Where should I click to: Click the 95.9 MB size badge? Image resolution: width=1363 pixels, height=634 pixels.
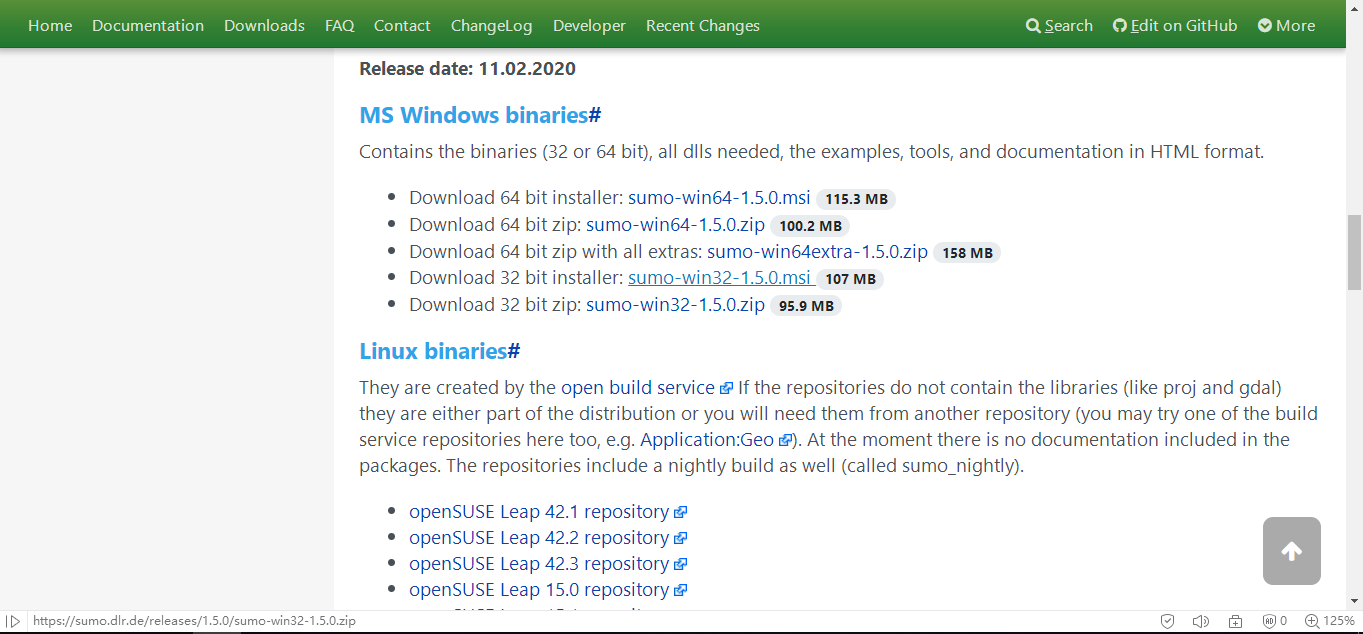pos(806,306)
